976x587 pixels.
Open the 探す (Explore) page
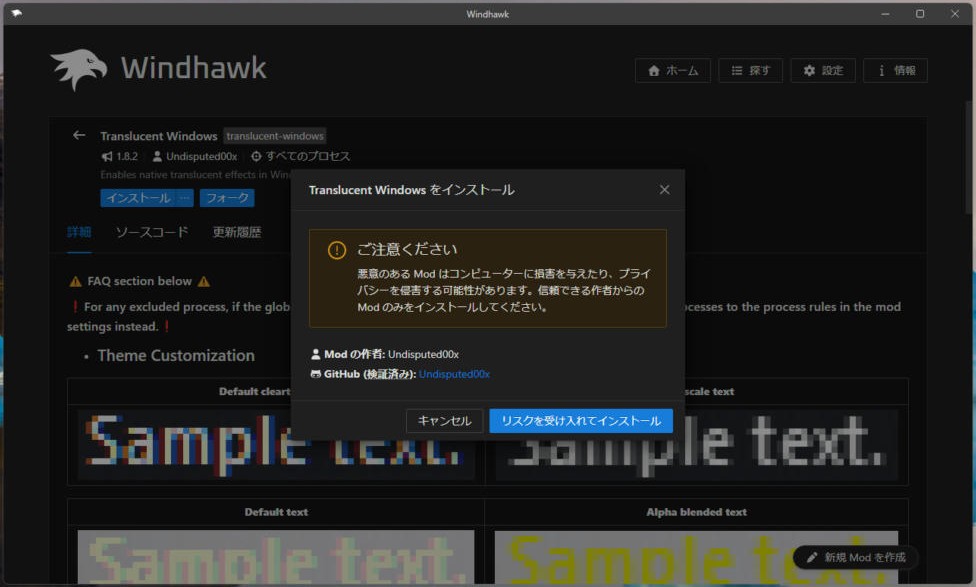coord(750,70)
